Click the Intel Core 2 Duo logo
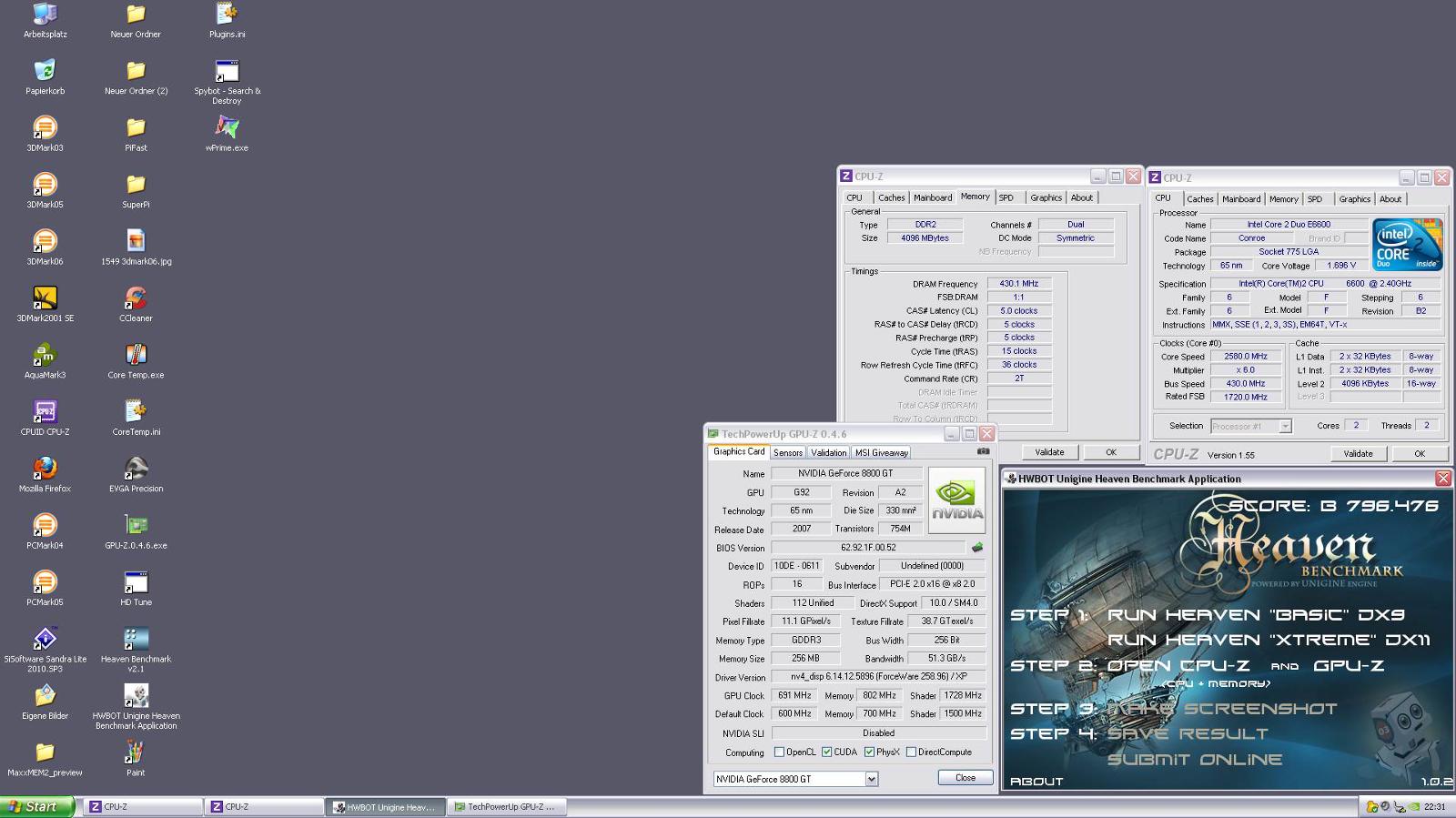 1407,244
